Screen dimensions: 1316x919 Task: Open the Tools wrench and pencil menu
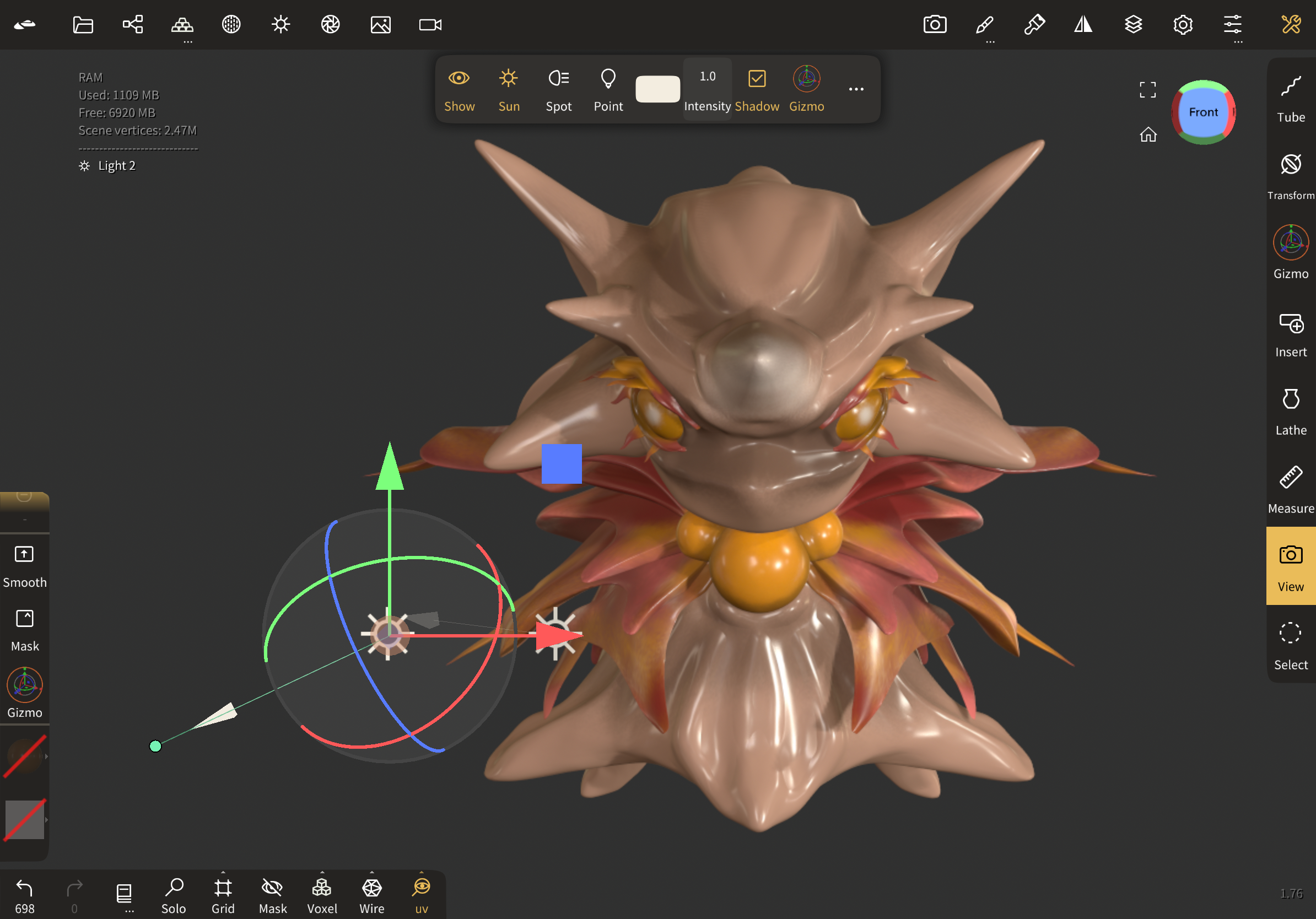click(1291, 25)
